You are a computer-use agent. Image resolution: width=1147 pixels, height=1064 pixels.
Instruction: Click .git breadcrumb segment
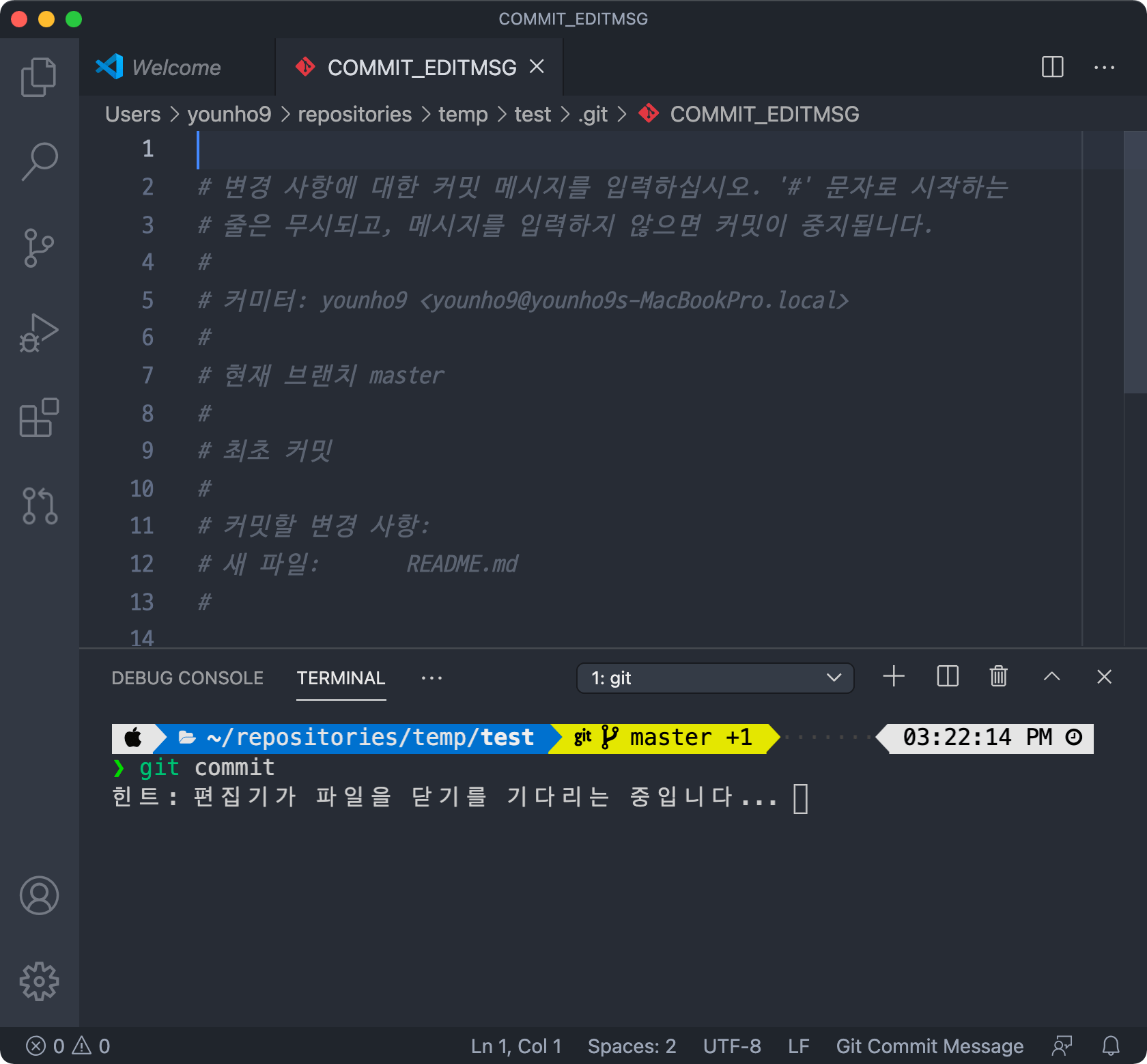(x=593, y=114)
